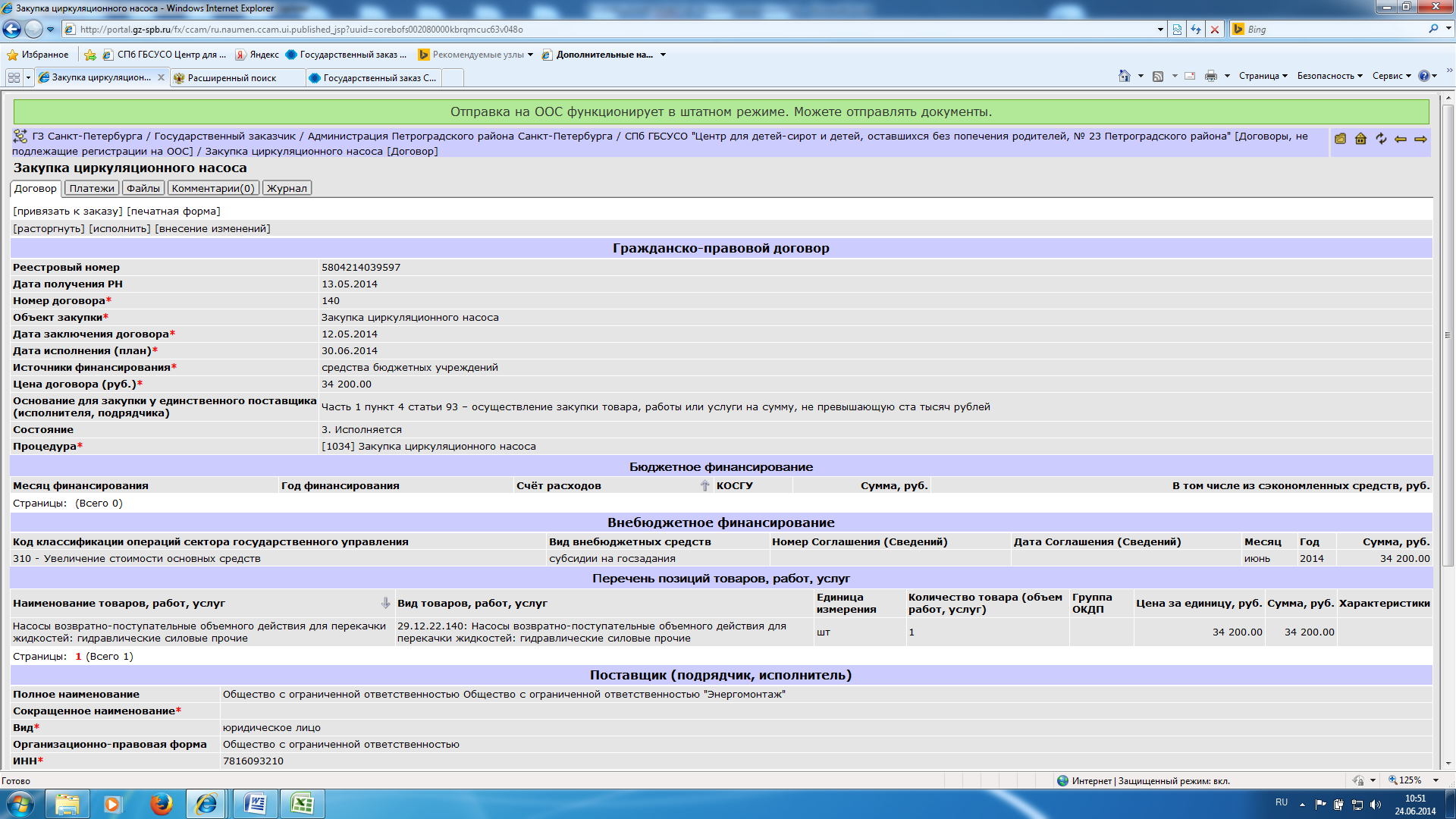The height and width of the screenshot is (819, 1456).
Task: Click the IE RSS feeds icon
Action: pos(1158,76)
